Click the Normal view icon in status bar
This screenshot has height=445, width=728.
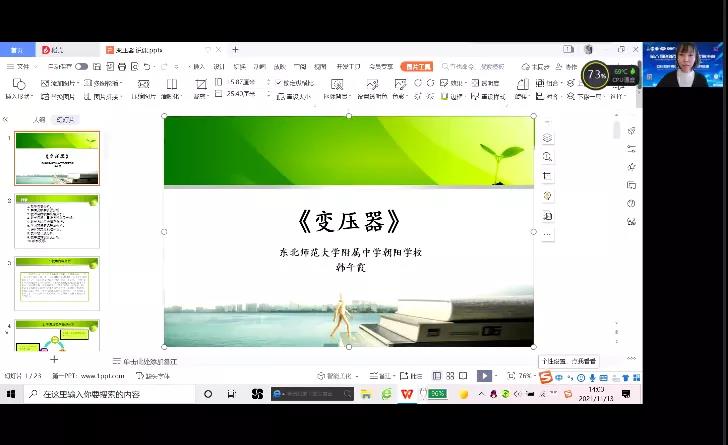click(x=436, y=376)
